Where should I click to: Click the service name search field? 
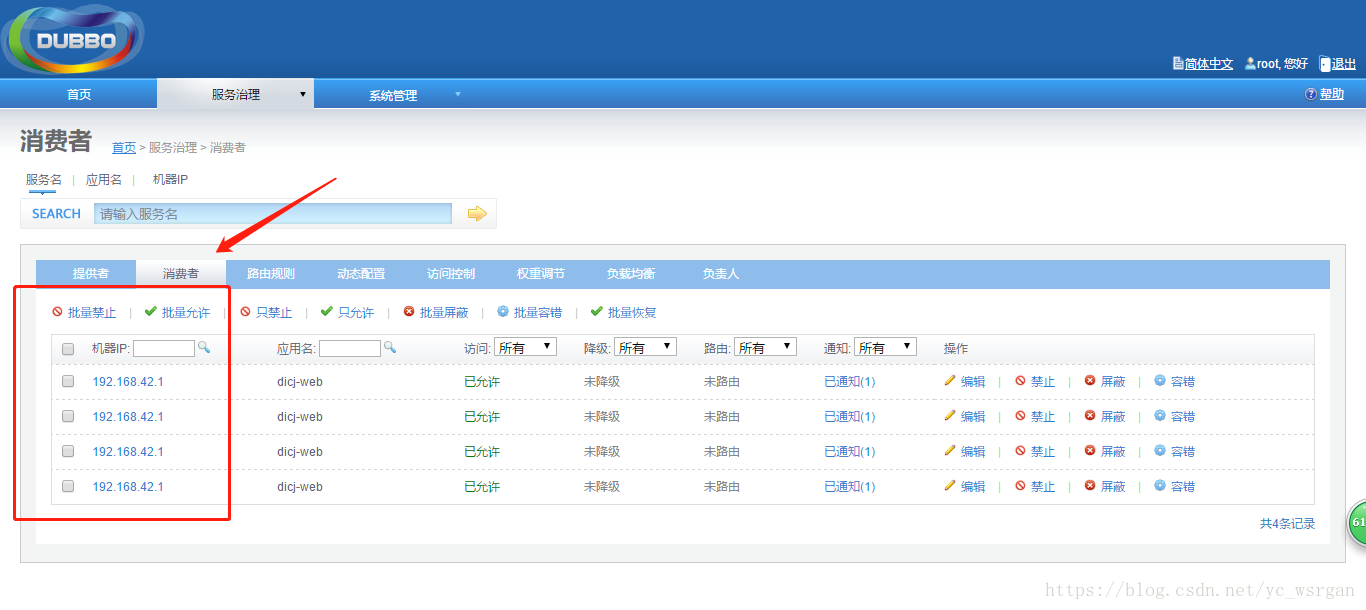tap(273, 213)
